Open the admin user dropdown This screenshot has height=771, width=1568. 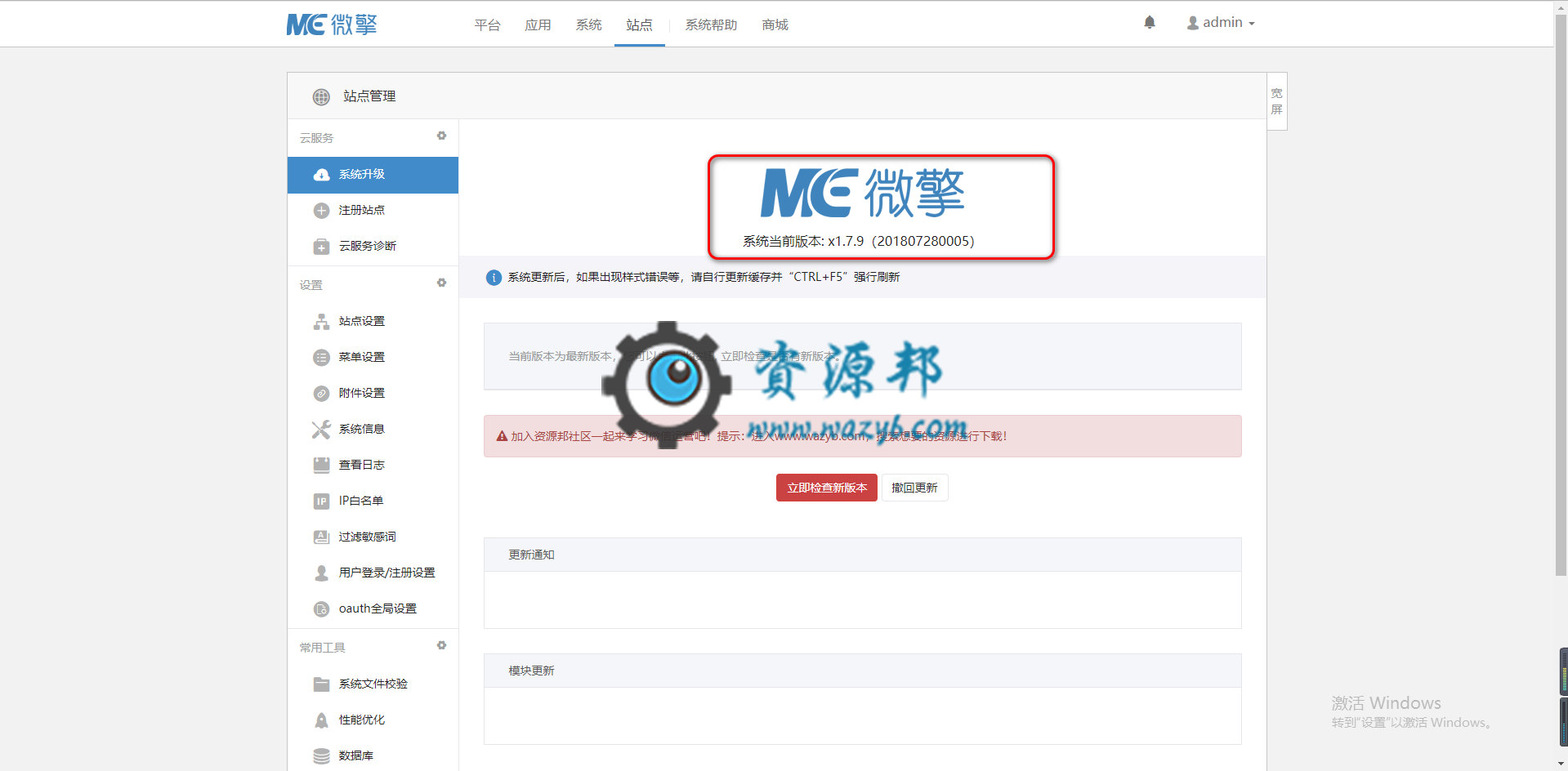(1221, 23)
